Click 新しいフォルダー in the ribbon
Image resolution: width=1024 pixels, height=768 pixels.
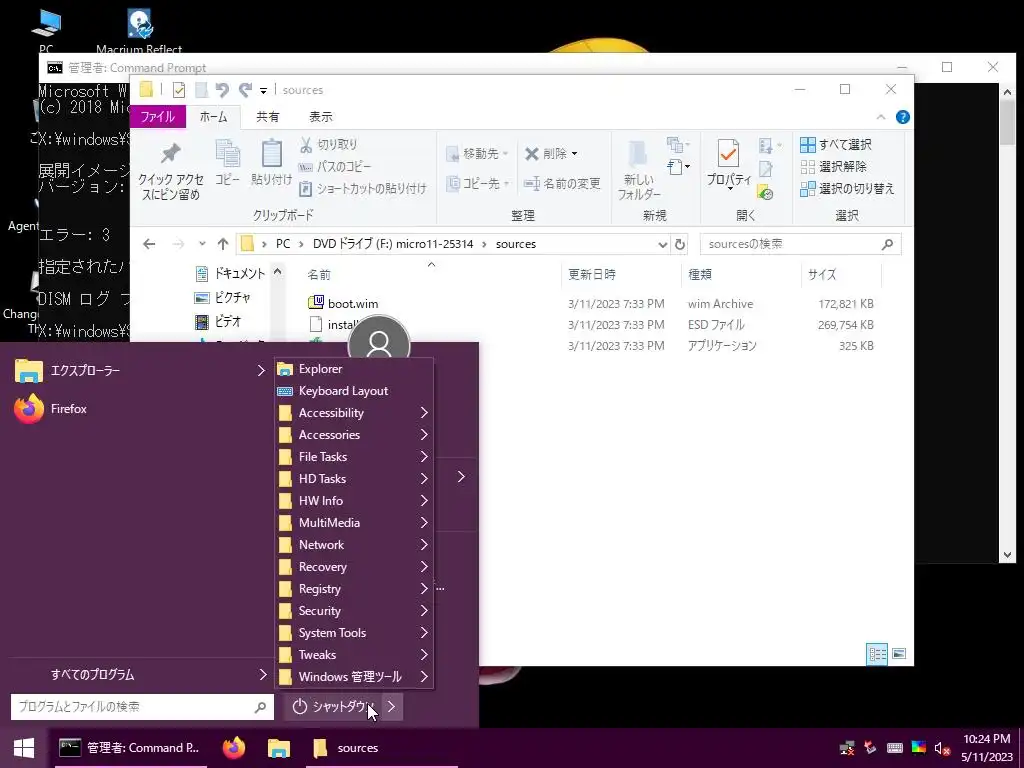click(639, 170)
